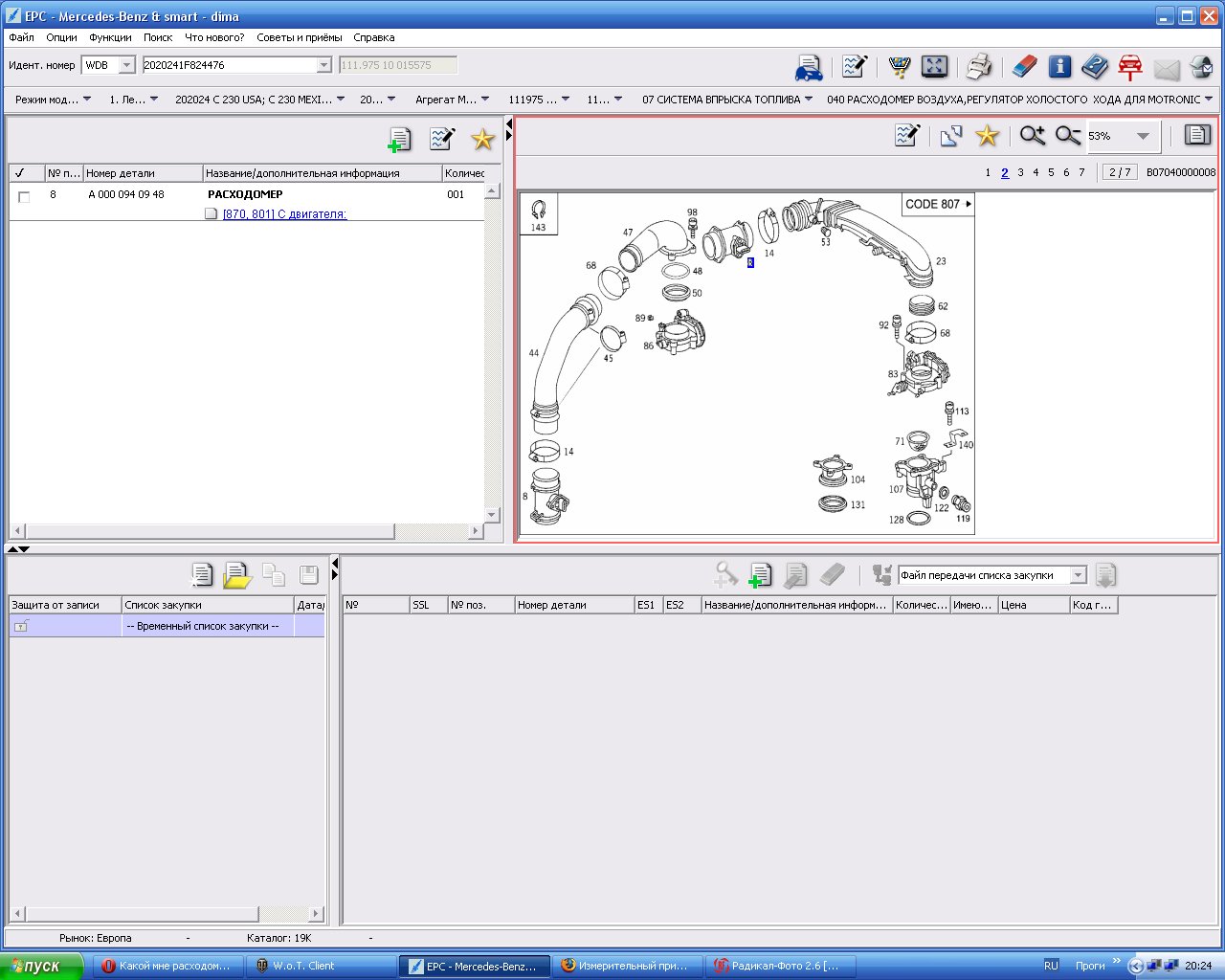Screen dimensions: 1225x980
Task: Open the blue information icon
Action: [1059, 66]
